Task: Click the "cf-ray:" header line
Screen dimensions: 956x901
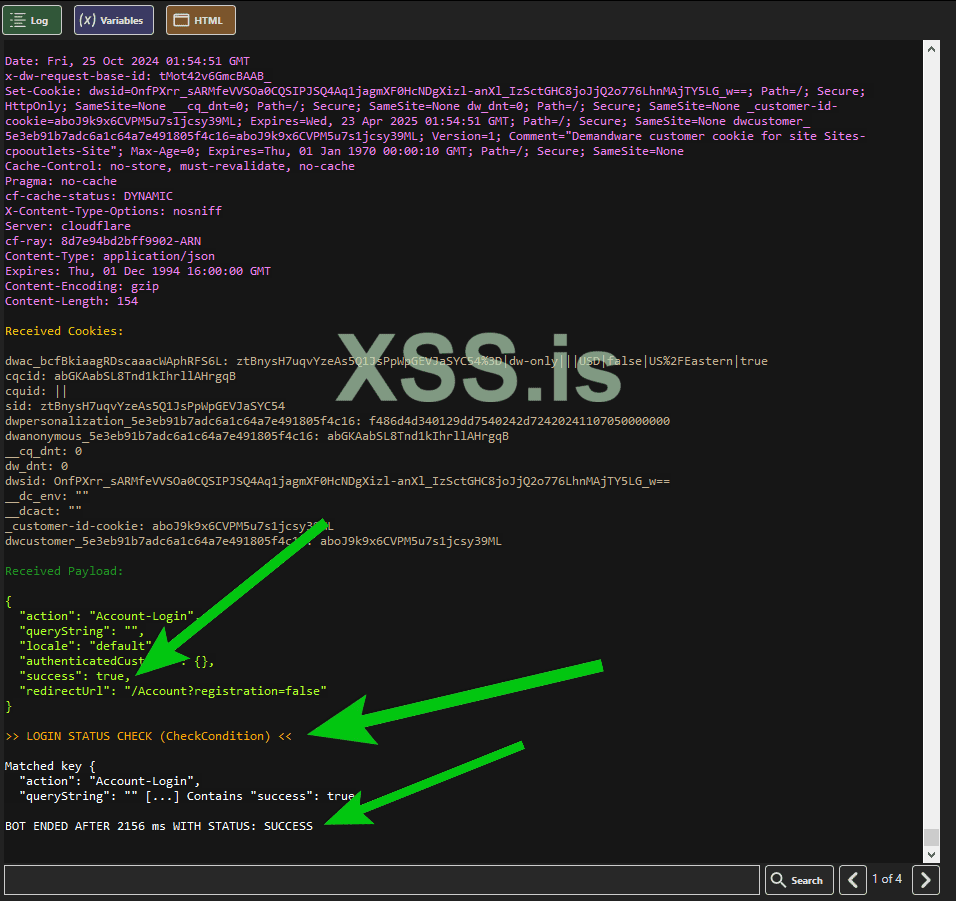Action: [103, 241]
